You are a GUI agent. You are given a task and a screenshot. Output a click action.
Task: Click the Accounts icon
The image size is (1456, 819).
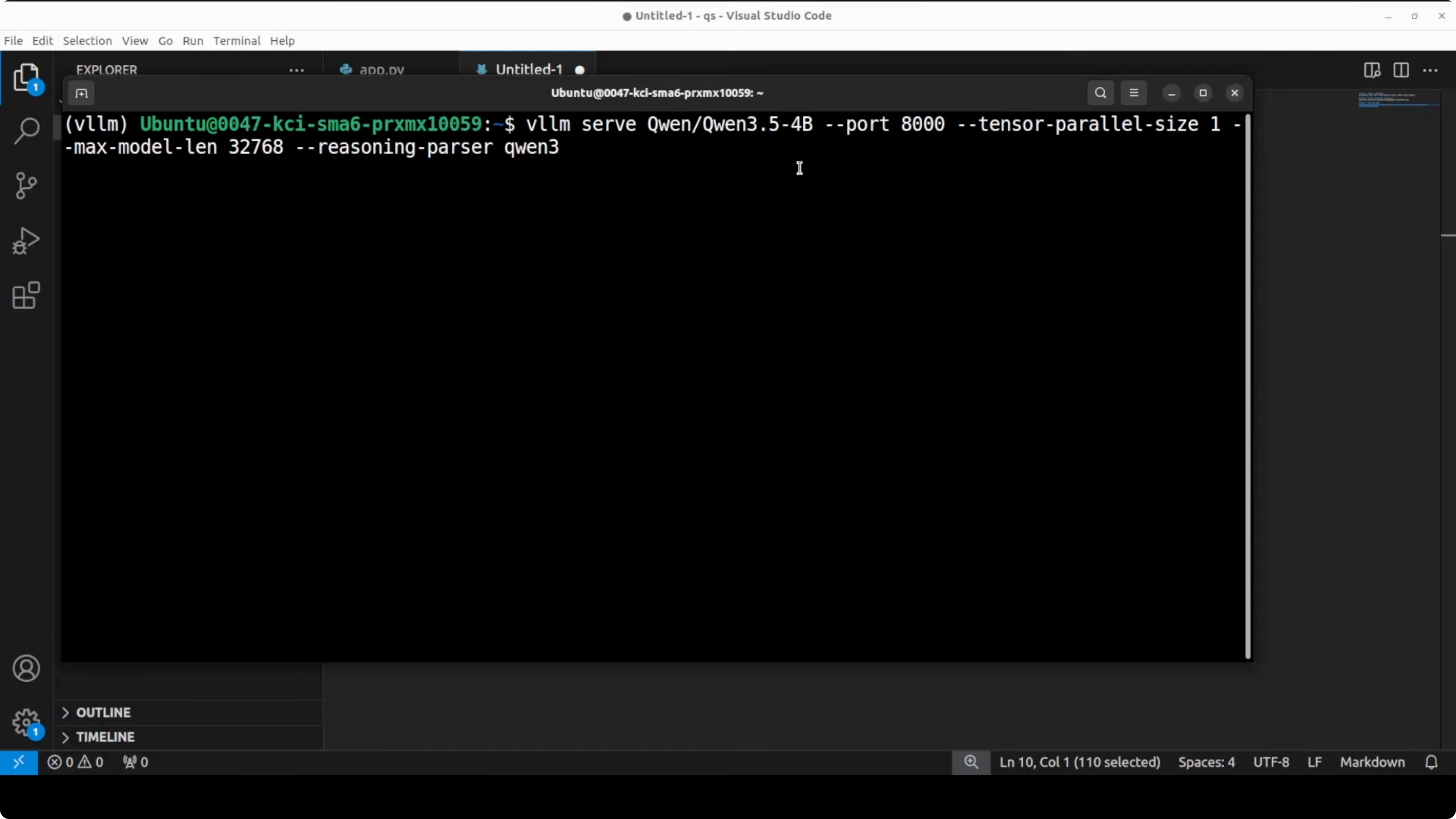click(26, 669)
